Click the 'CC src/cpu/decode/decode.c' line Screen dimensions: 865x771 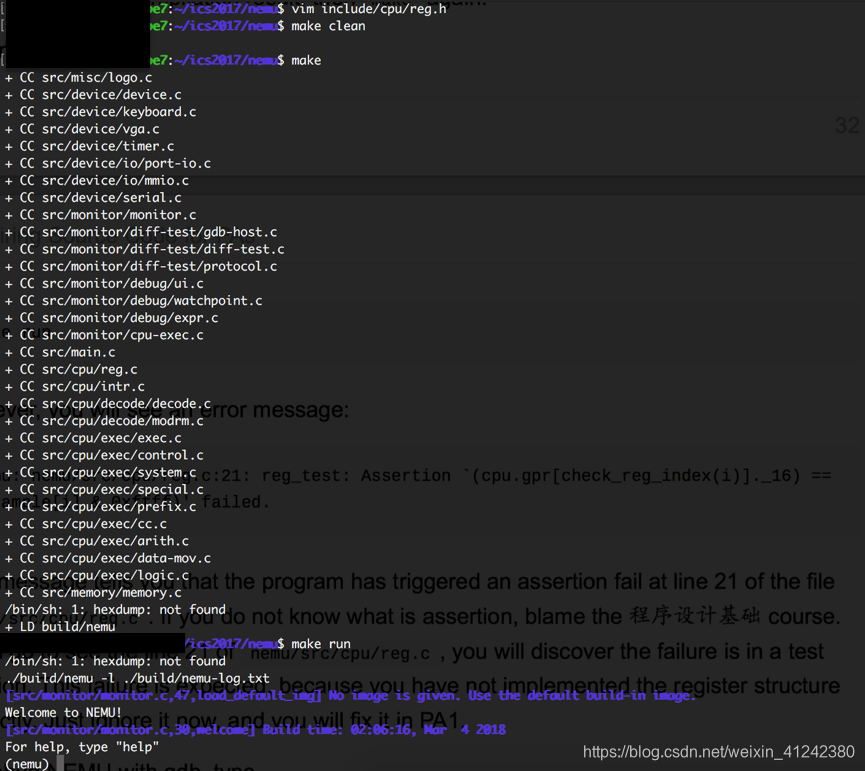108,403
